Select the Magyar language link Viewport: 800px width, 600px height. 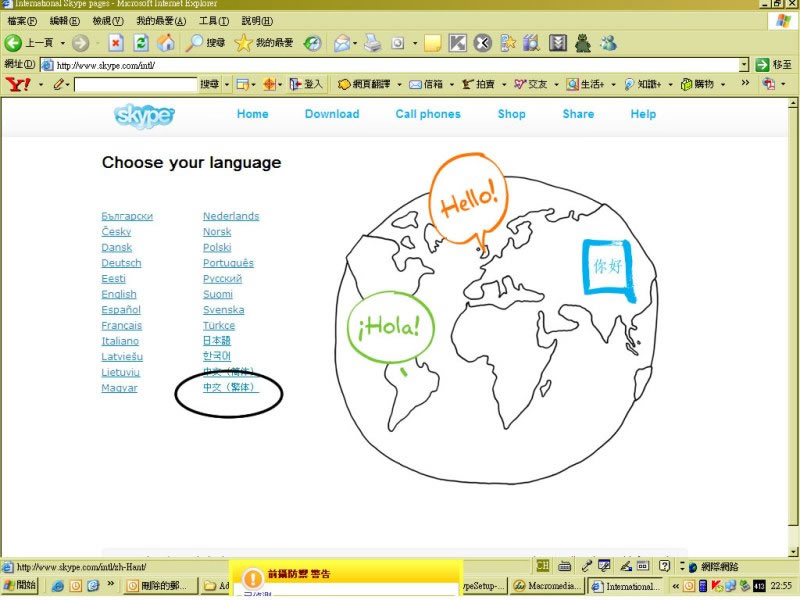tap(119, 388)
